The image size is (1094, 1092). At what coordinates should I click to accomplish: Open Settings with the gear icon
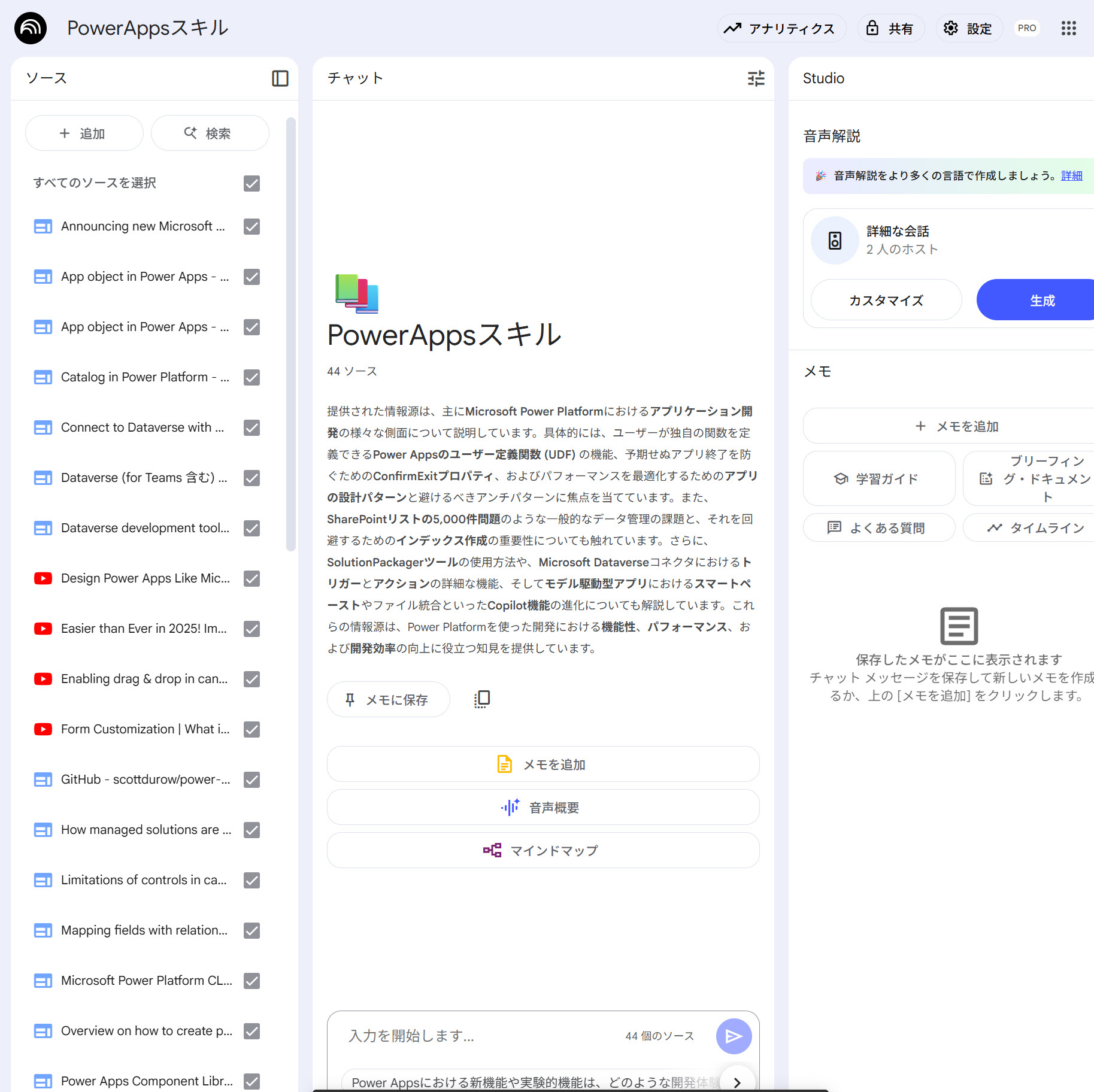pos(968,28)
